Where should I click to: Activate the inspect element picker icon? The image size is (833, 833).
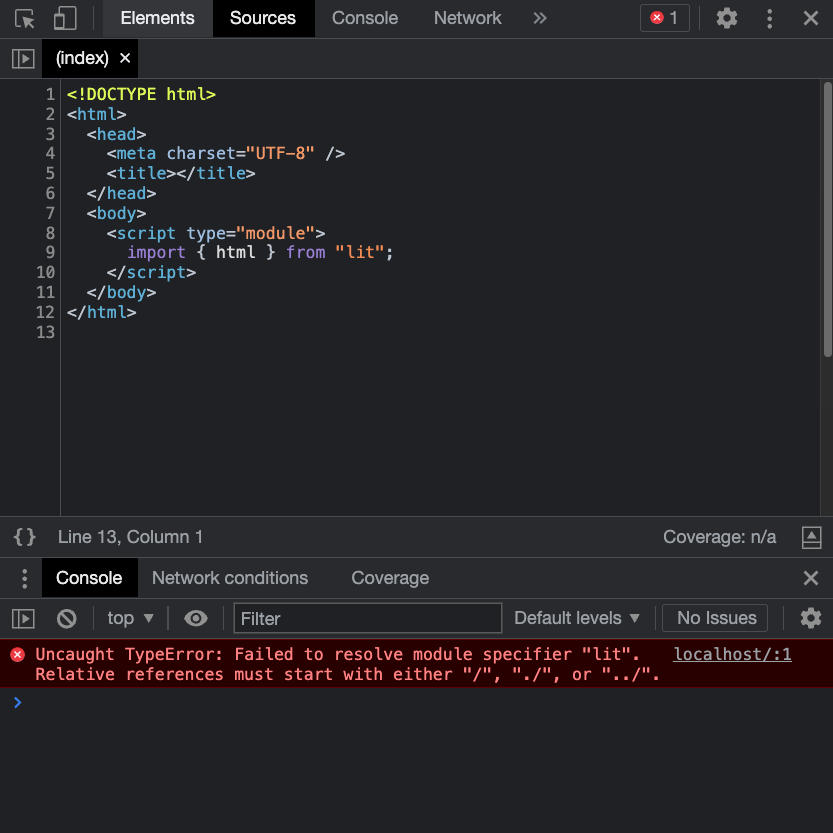click(x=24, y=18)
